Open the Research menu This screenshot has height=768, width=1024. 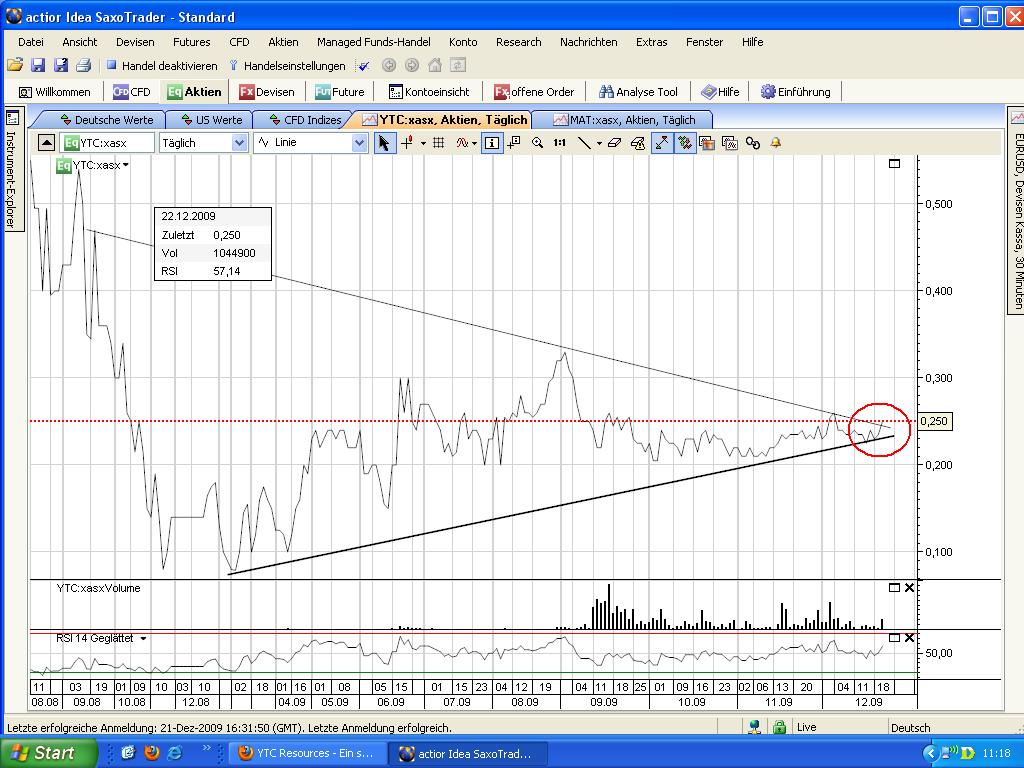click(x=518, y=42)
